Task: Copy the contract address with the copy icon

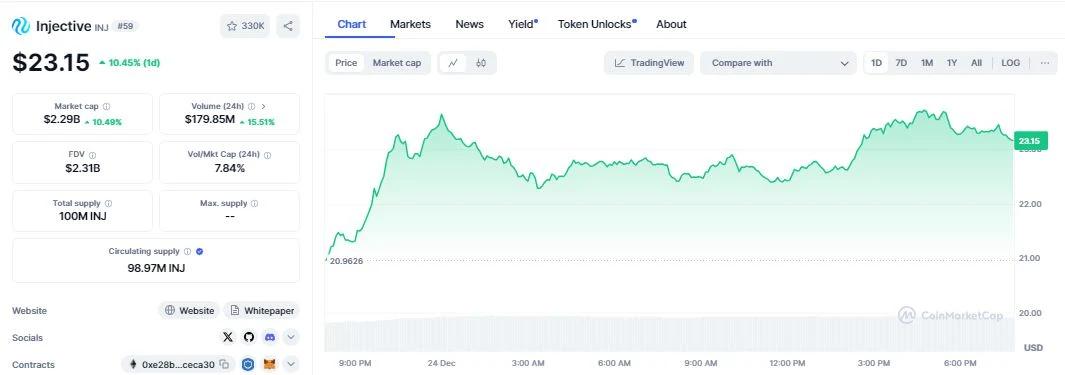Action: pyautogui.click(x=225, y=365)
